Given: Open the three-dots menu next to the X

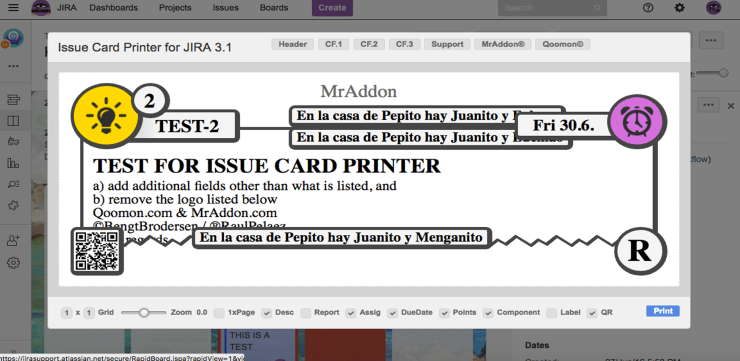Looking at the screenshot, I should click(x=708, y=105).
